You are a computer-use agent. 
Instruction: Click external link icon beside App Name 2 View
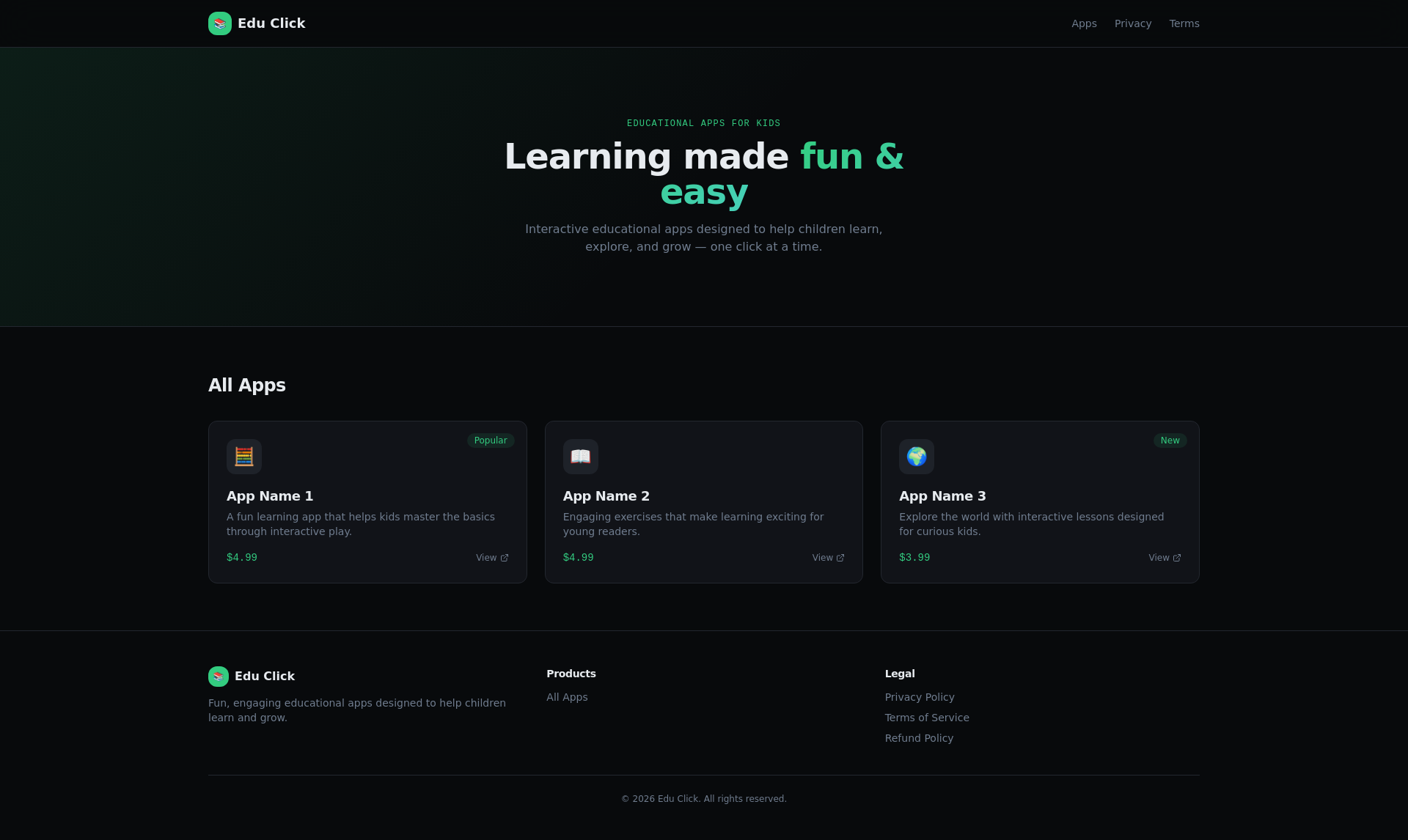point(840,558)
